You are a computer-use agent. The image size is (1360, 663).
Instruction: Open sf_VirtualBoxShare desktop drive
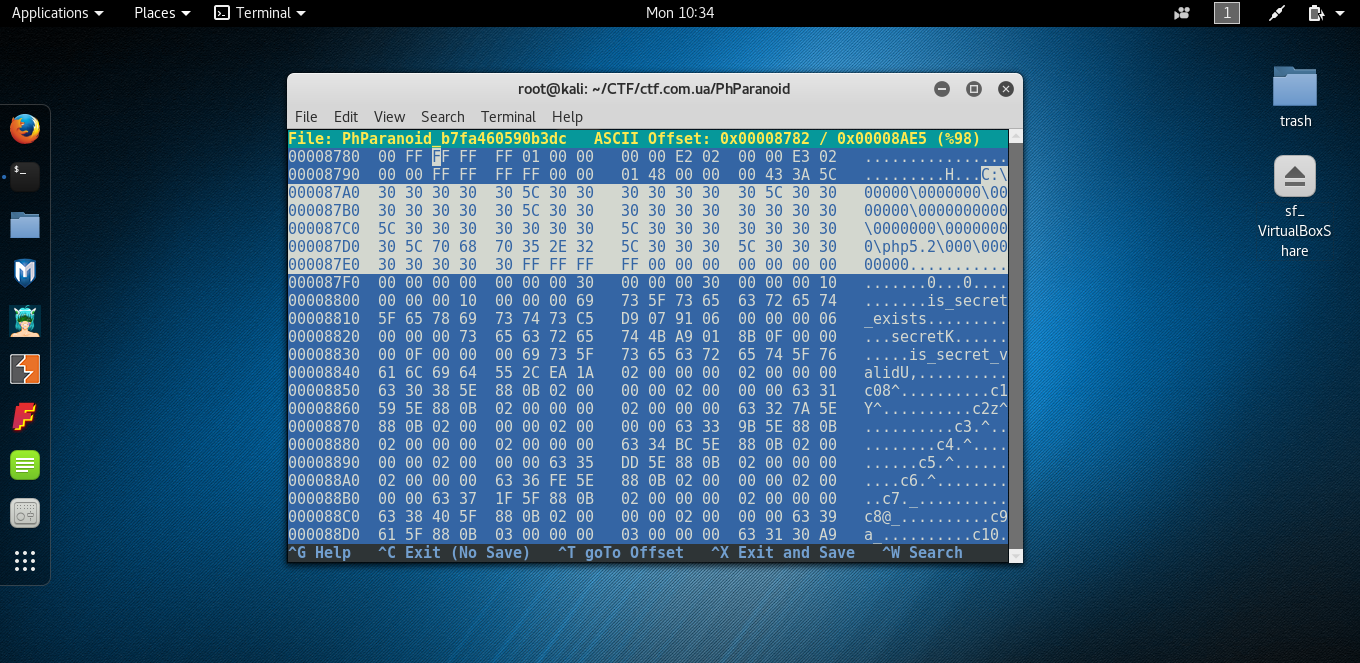1295,207
